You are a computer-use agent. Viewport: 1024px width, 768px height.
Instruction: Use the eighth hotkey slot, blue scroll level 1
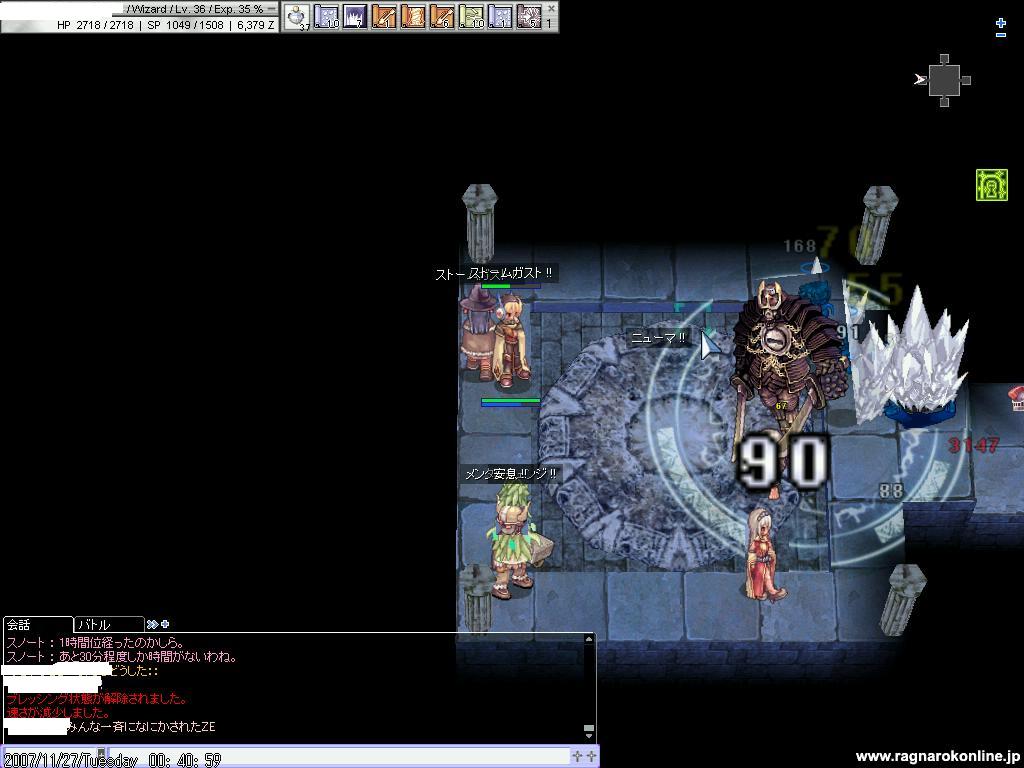[x=500, y=16]
